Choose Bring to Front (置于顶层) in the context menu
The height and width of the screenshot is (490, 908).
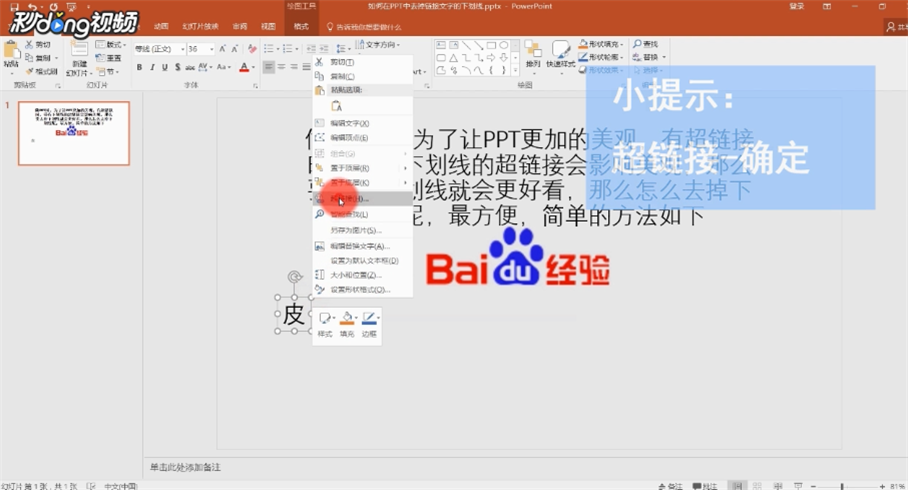363,168
